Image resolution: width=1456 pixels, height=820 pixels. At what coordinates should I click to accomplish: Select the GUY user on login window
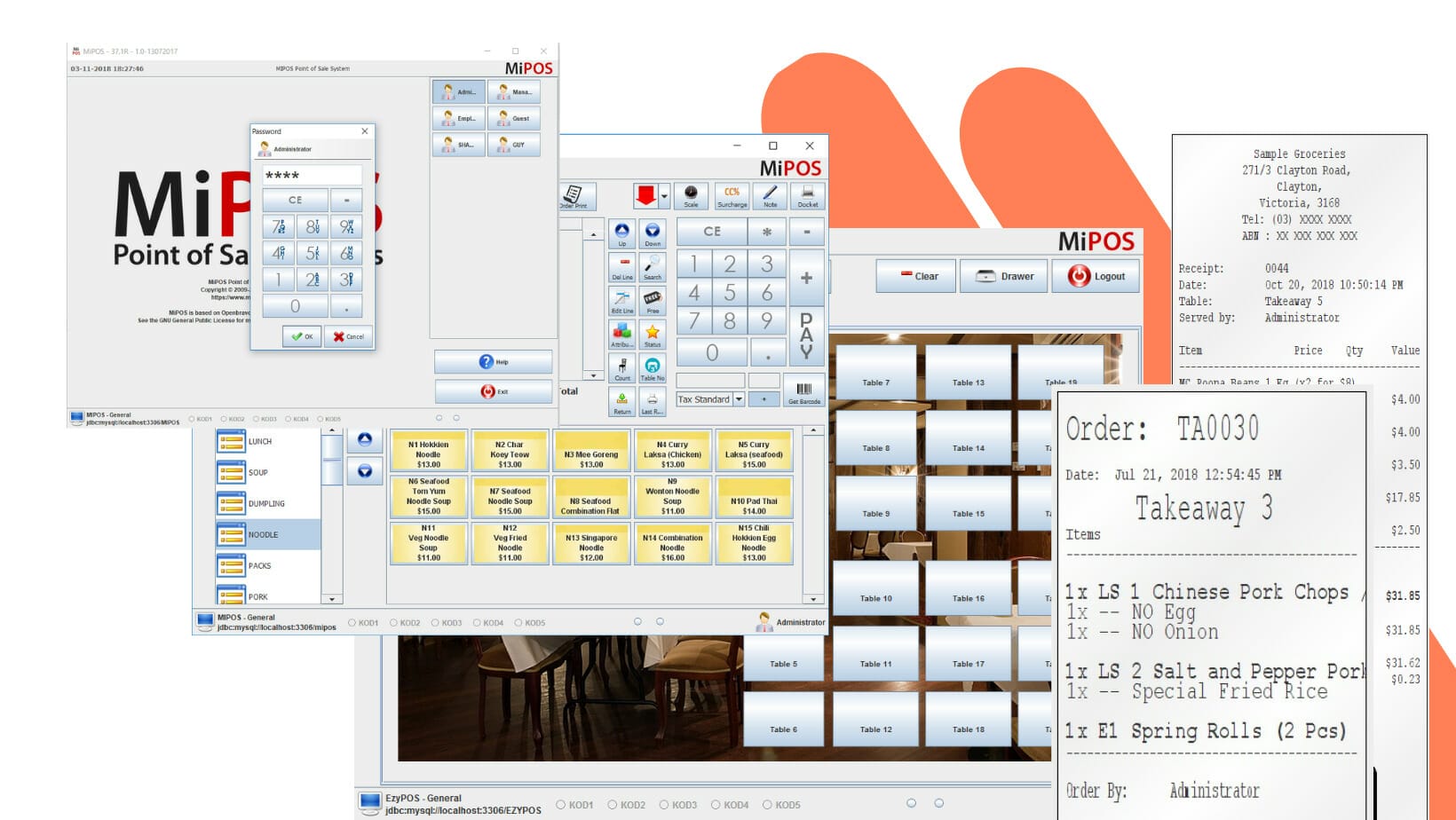point(513,145)
